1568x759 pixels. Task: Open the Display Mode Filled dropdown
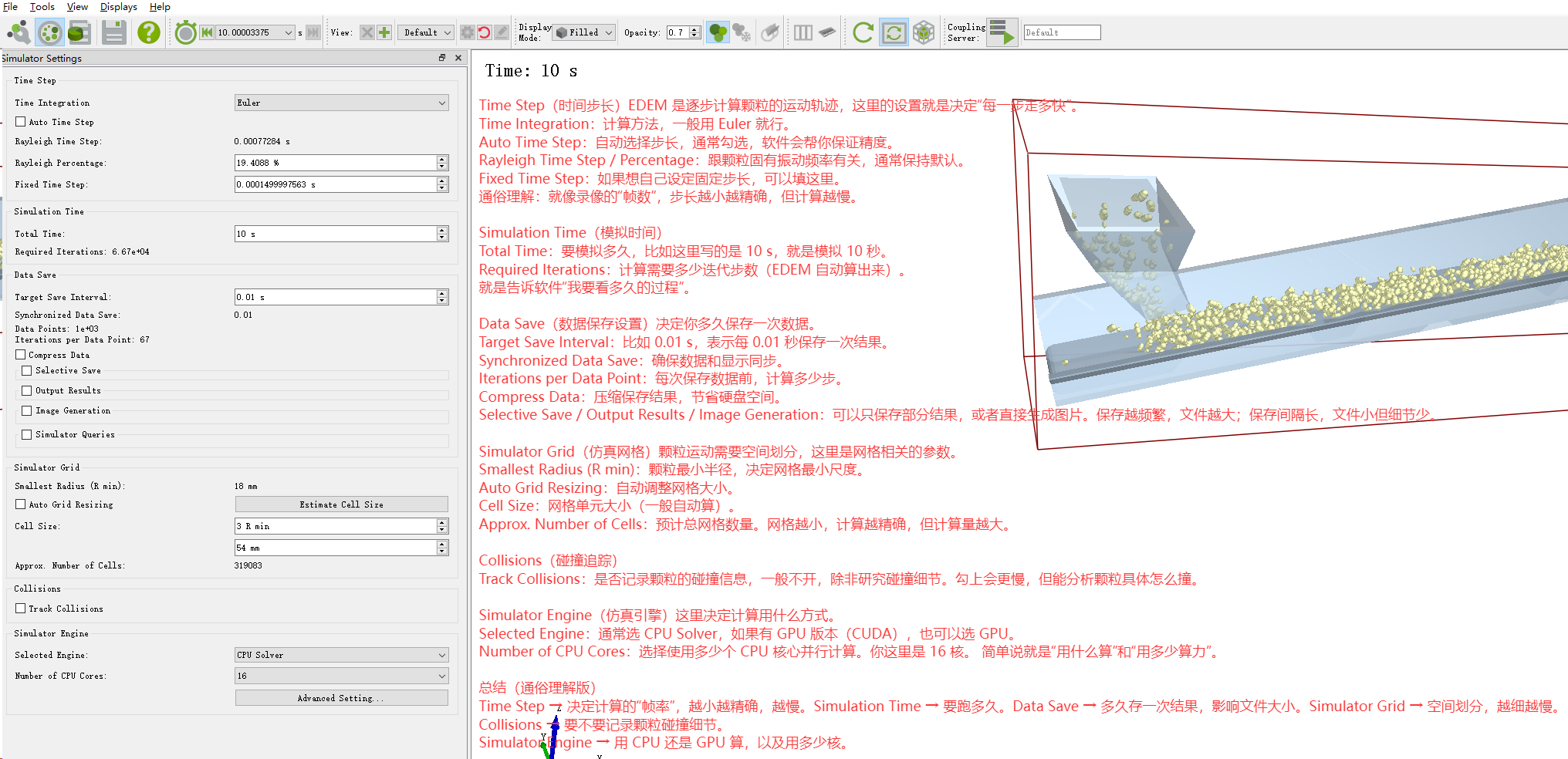coord(584,32)
